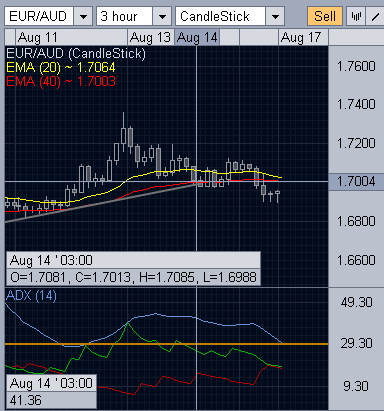
Task: Click the EUR/AUD symbol field
Action: pos(39,16)
